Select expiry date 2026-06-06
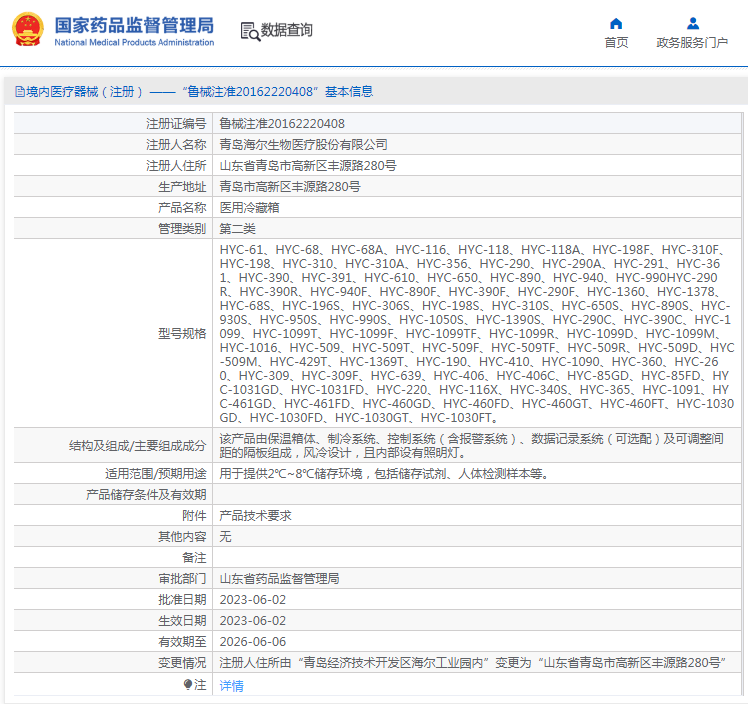This screenshot has width=748, height=704. pyautogui.click(x=253, y=642)
